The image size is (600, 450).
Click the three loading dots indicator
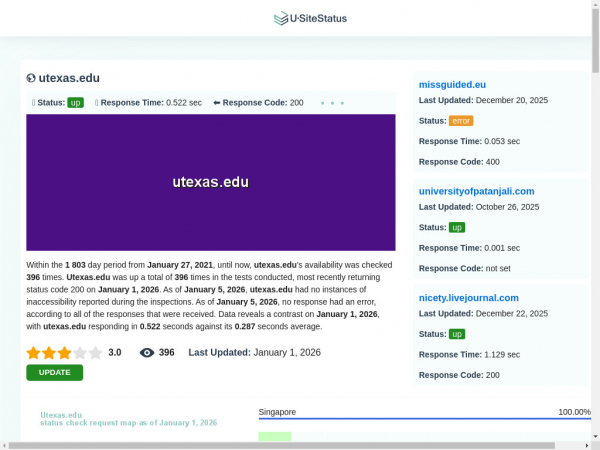pos(332,103)
